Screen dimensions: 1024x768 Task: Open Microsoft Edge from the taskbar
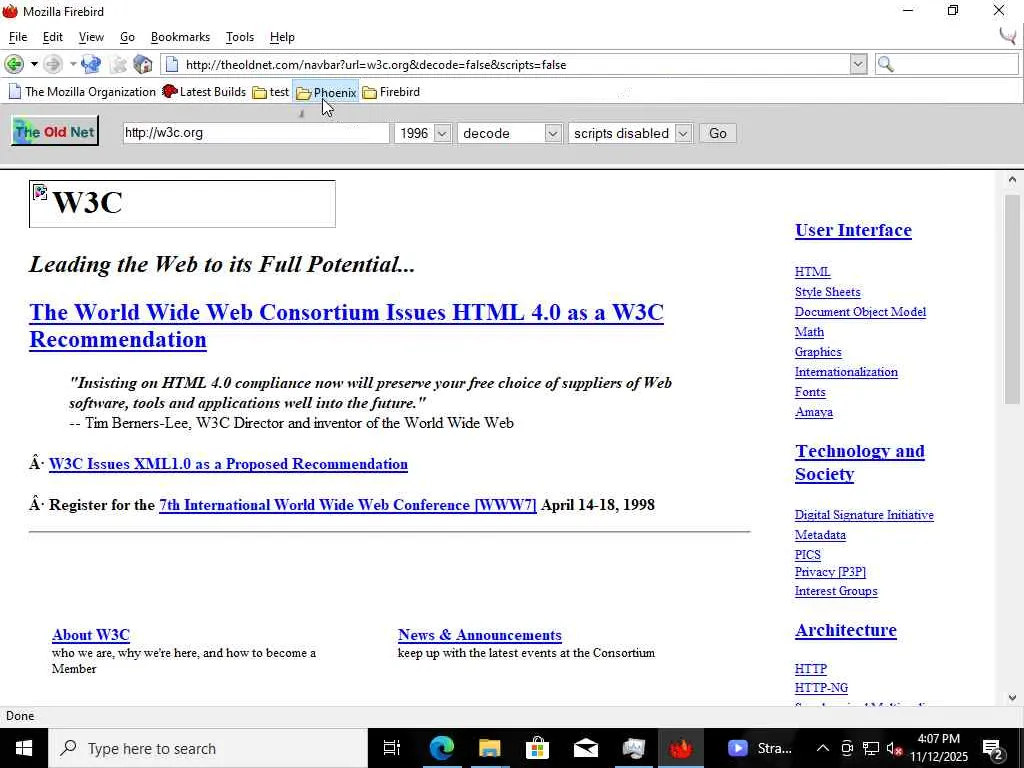tap(441, 748)
